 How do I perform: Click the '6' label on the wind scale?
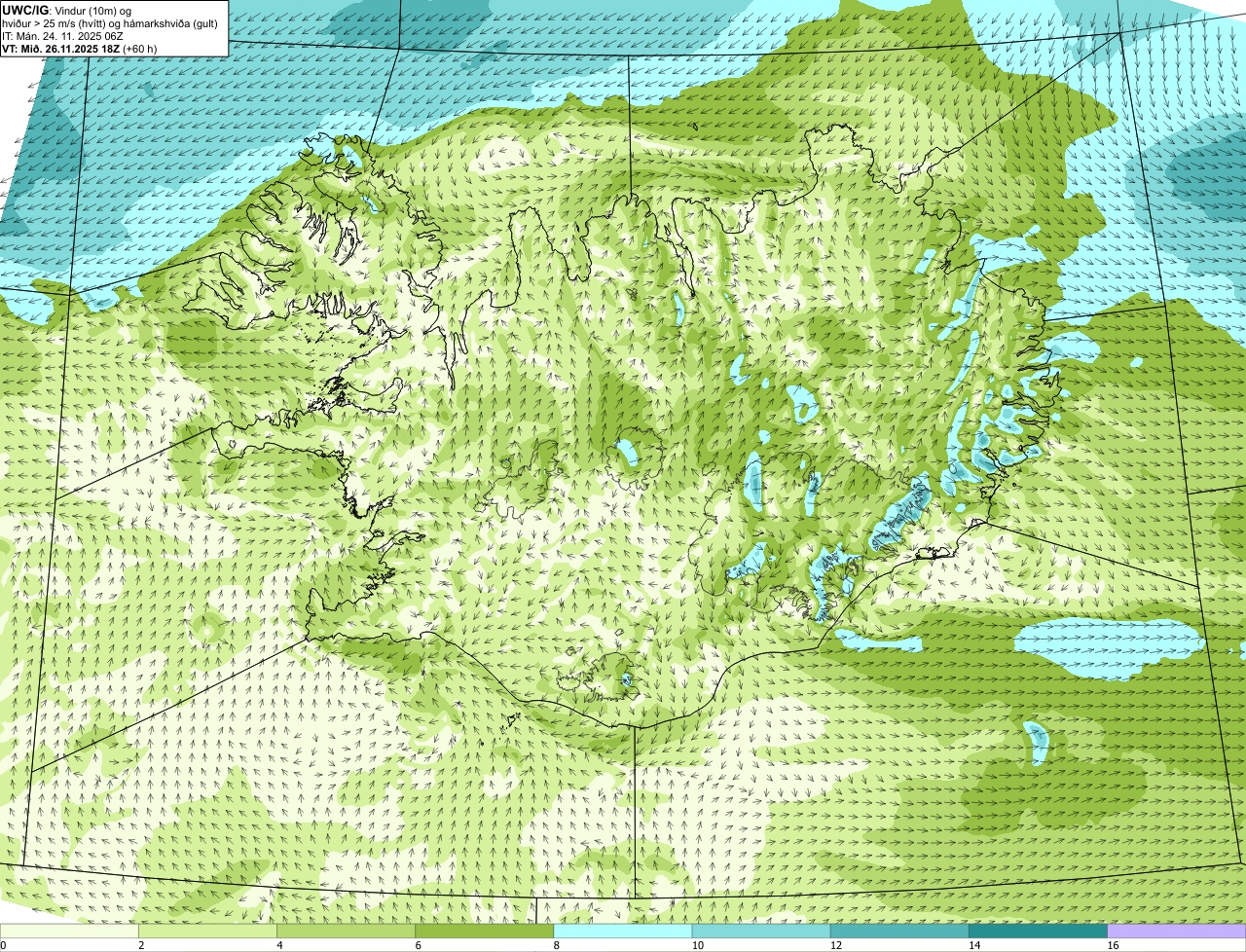point(419,945)
